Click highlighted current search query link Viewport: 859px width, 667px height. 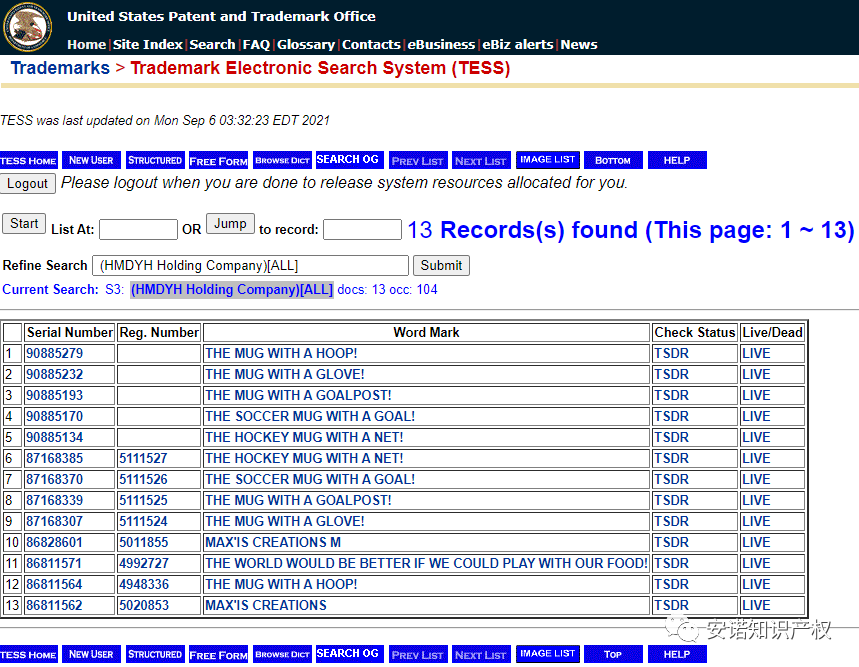(232, 290)
